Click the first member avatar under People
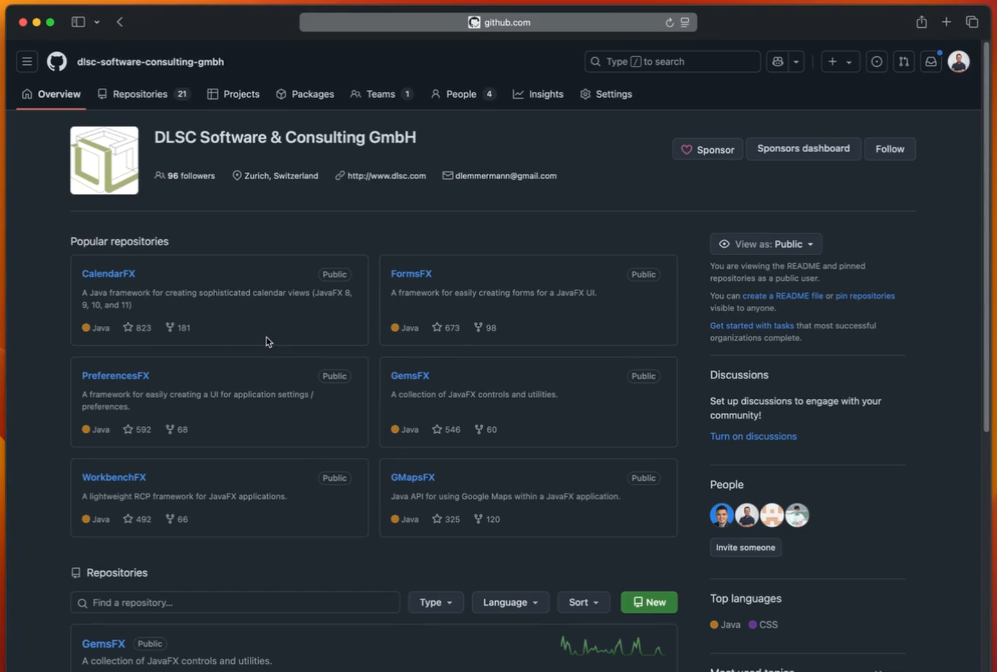Viewport: 997px width, 672px height. 722,515
